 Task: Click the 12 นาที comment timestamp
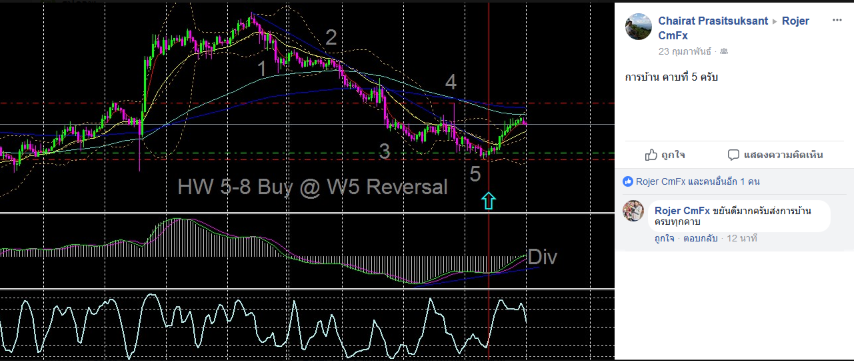(739, 238)
